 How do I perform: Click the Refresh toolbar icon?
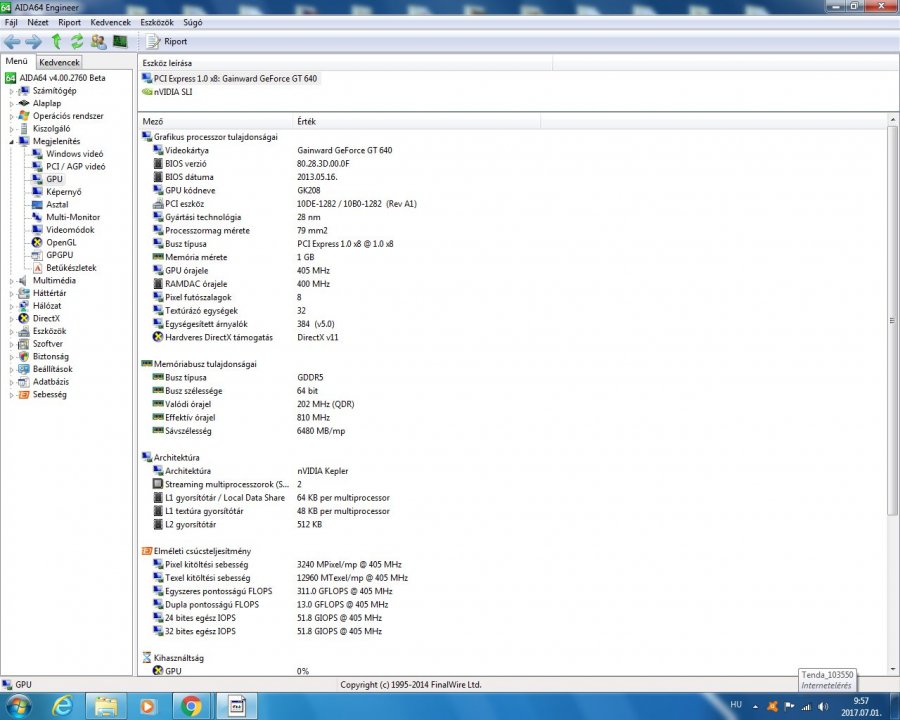pos(77,41)
